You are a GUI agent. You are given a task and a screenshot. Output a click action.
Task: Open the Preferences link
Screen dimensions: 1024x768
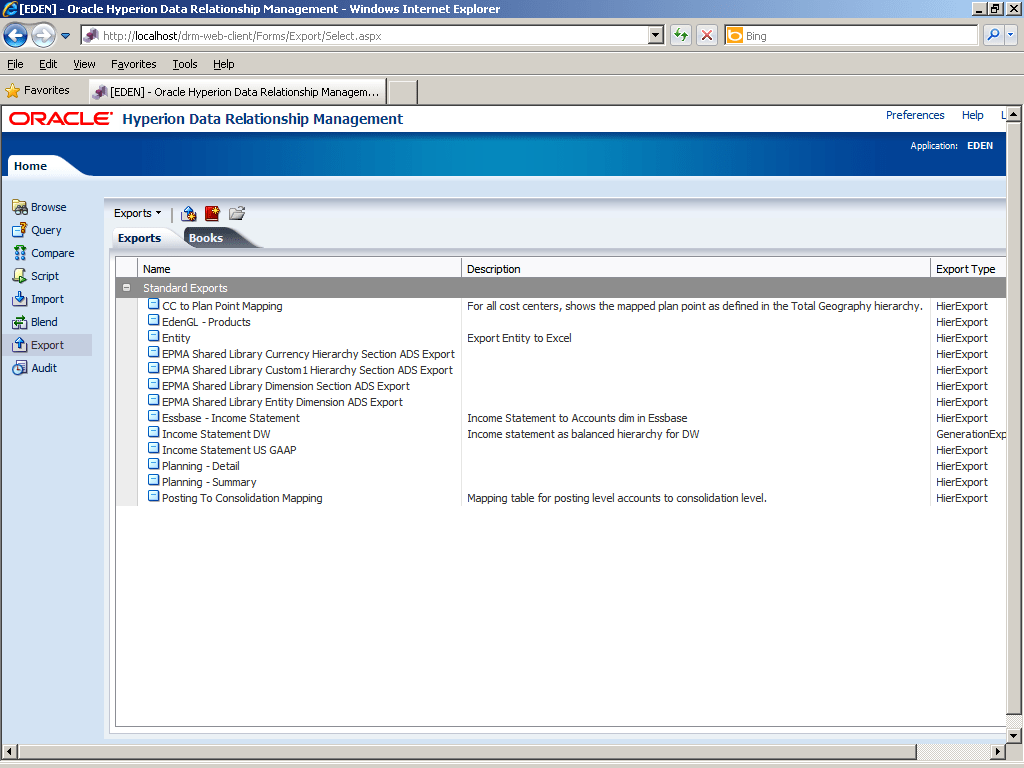coord(914,115)
